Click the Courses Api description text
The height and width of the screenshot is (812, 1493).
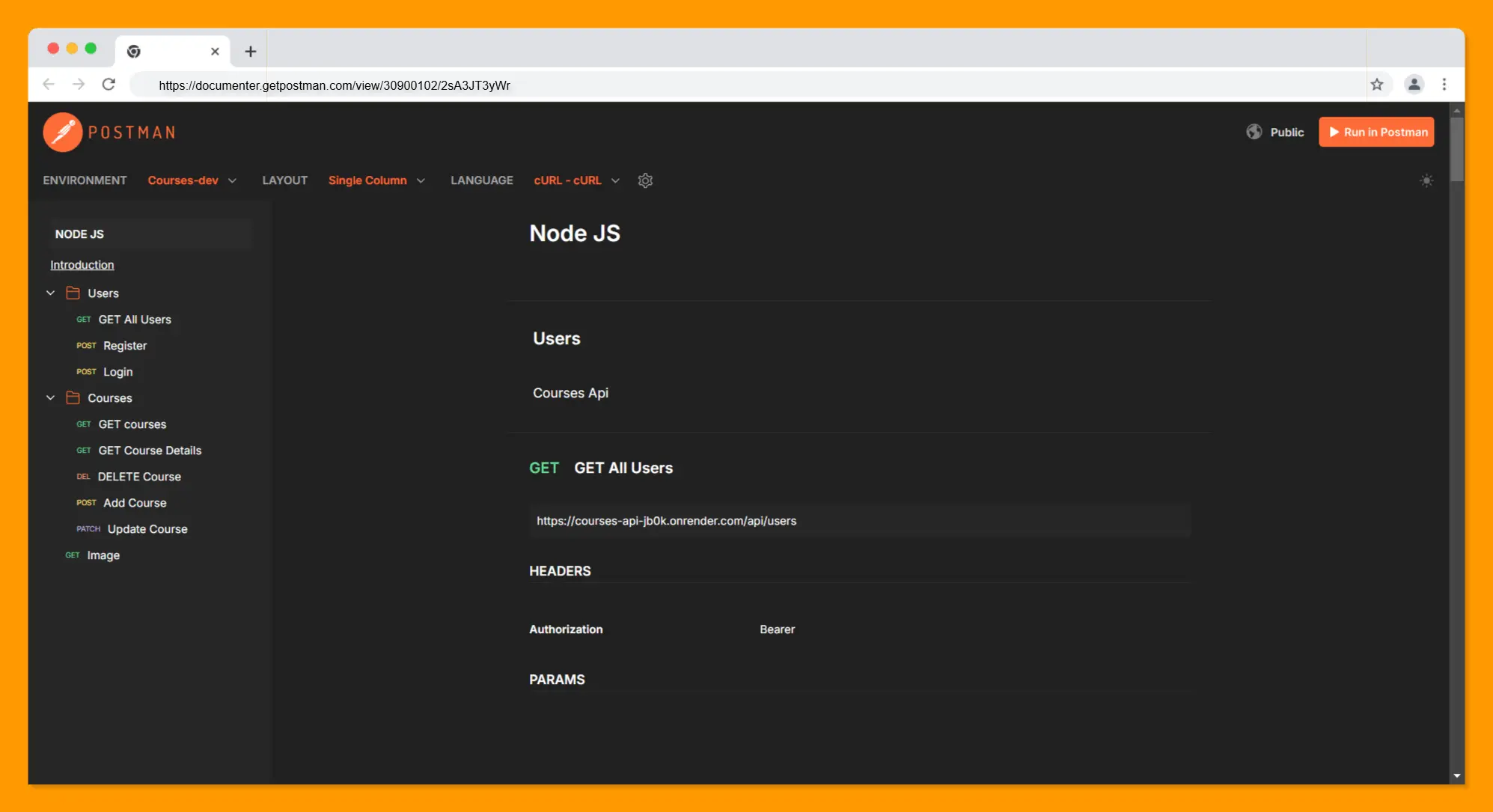pos(570,393)
